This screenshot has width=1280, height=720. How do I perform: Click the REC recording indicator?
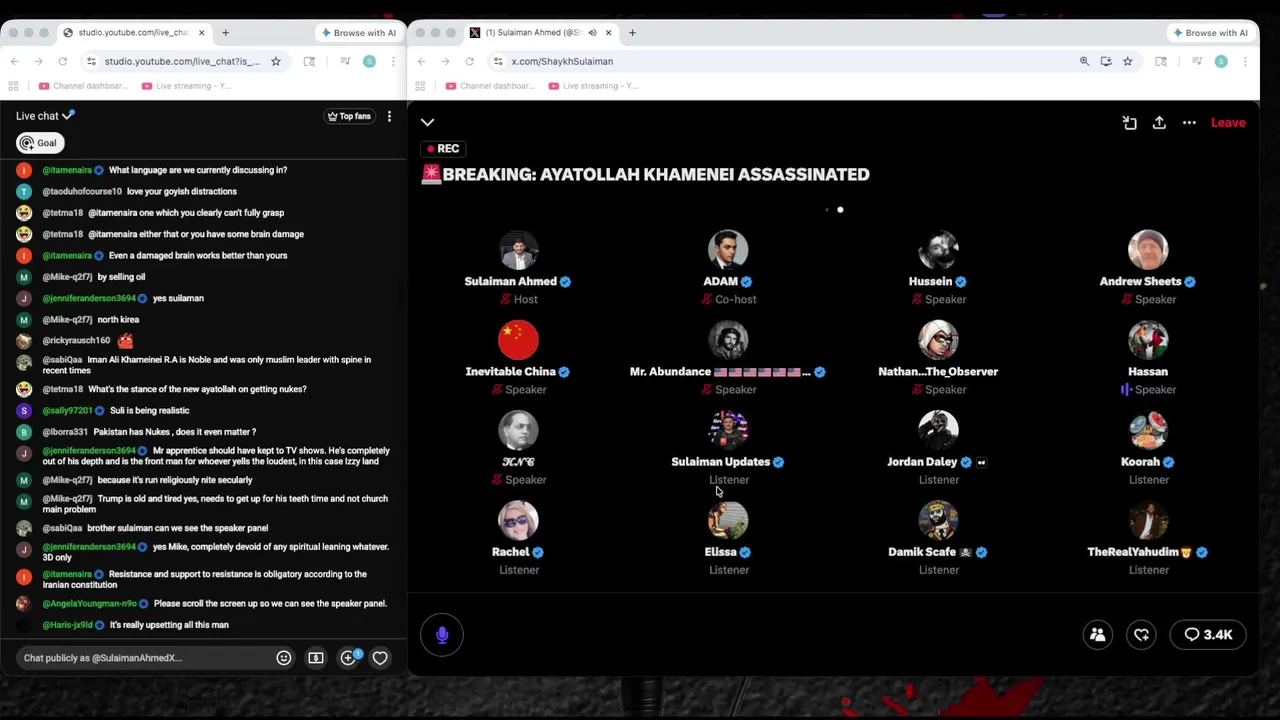tap(442, 149)
